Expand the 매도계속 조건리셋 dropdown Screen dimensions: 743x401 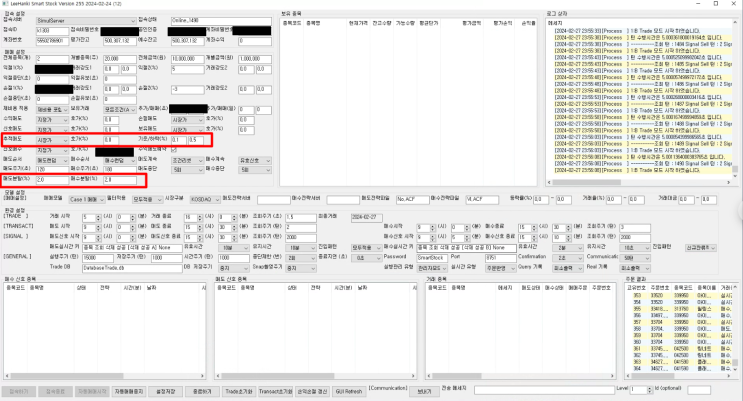point(188,161)
